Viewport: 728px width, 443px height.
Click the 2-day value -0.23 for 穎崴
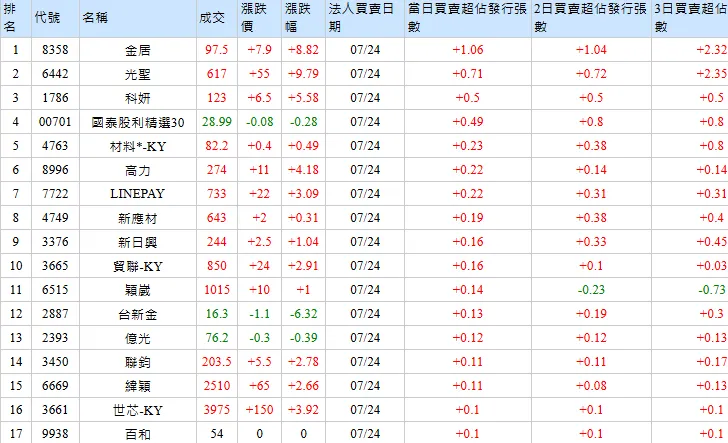(592, 290)
